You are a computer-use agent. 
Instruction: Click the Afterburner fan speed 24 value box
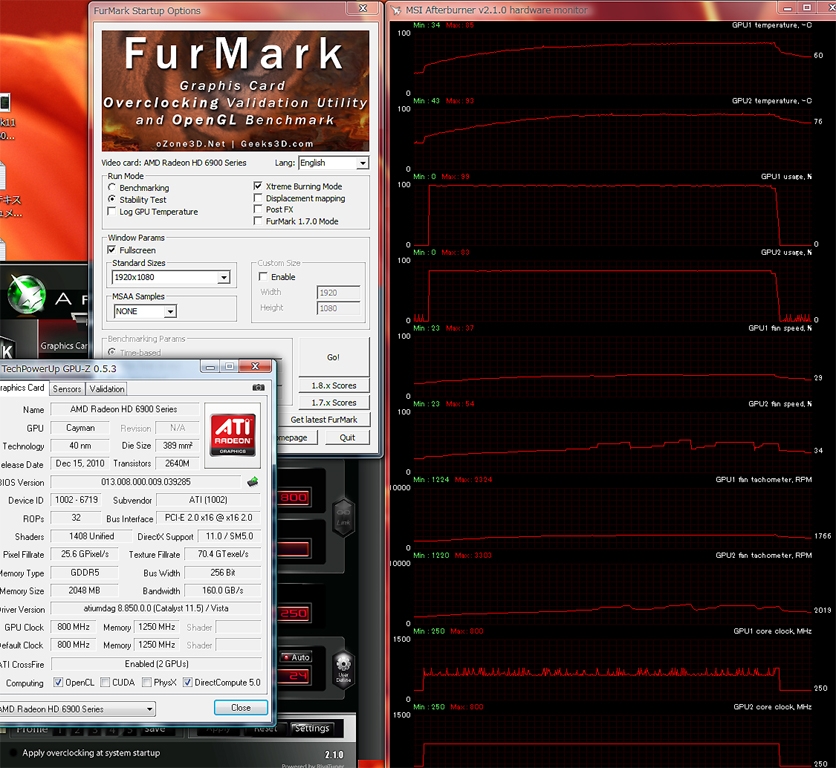pyautogui.click(x=296, y=676)
